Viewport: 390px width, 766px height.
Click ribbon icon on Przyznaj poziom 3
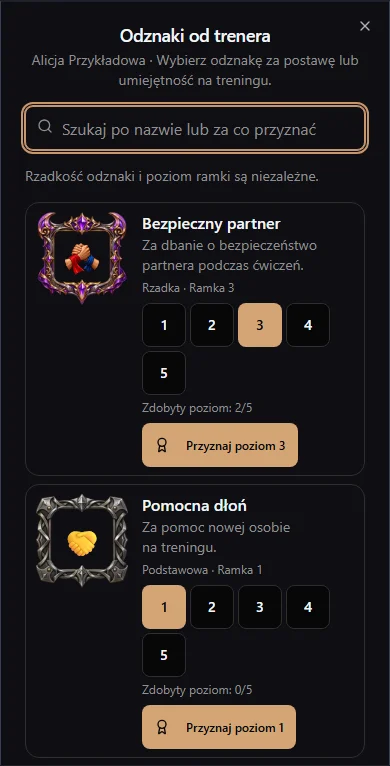[x=162, y=446]
